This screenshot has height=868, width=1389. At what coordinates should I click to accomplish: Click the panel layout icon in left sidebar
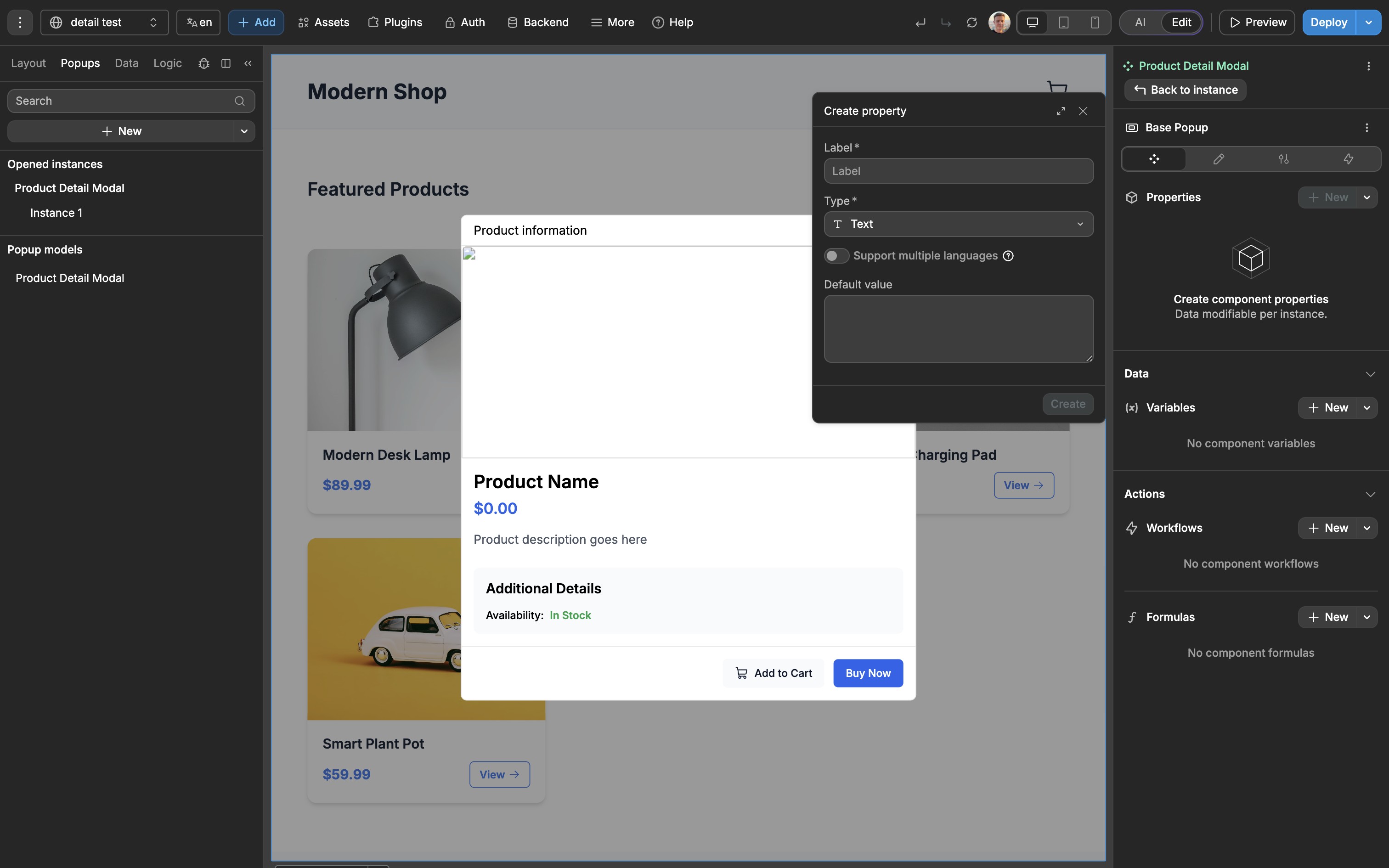[226, 63]
